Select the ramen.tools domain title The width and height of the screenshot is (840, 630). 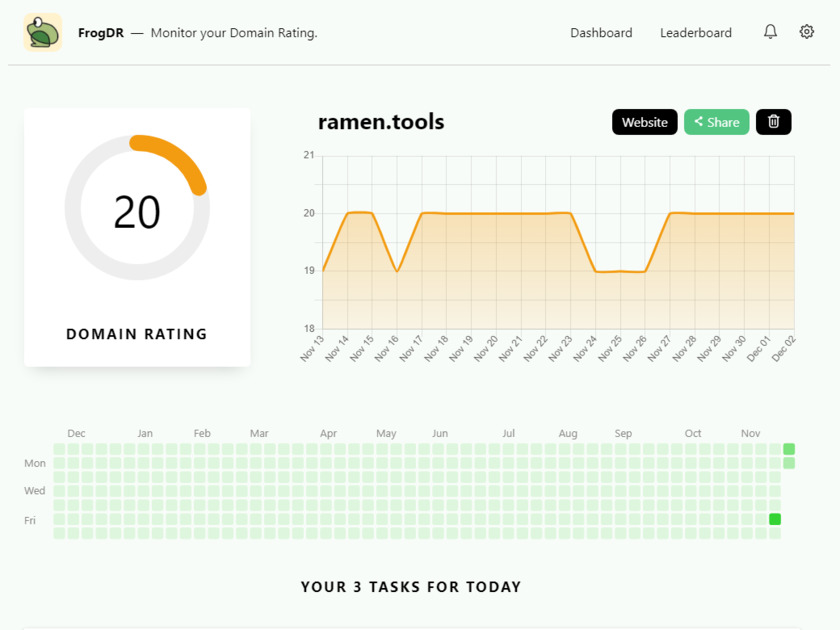point(381,122)
